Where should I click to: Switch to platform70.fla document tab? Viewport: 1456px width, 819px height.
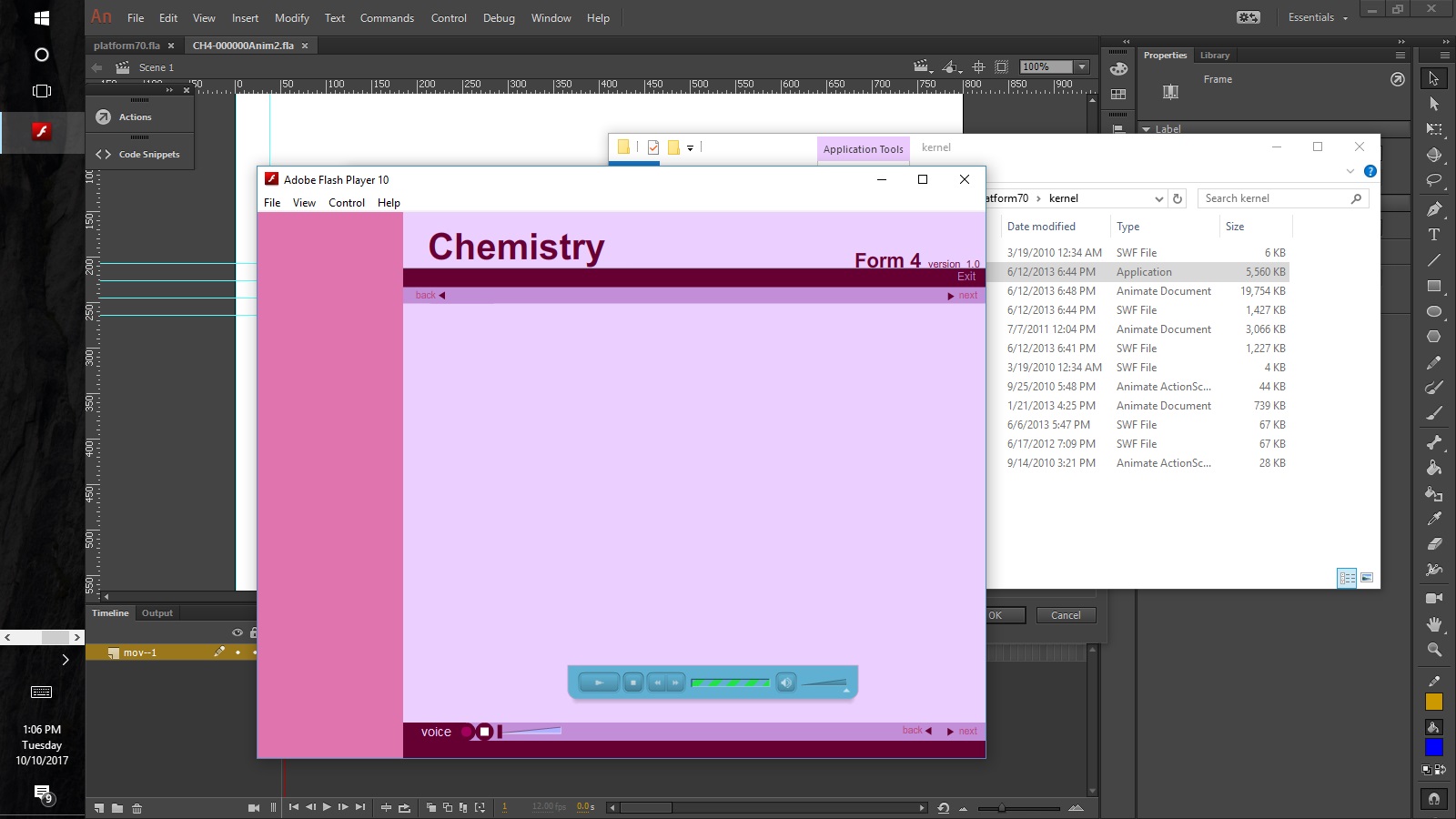tap(126, 45)
